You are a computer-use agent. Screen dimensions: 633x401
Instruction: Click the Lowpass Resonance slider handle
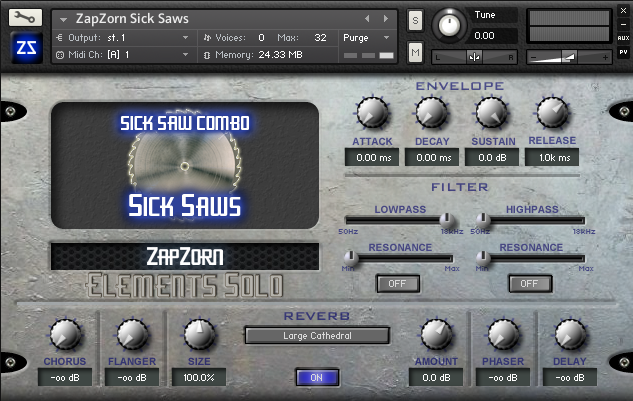351,257
